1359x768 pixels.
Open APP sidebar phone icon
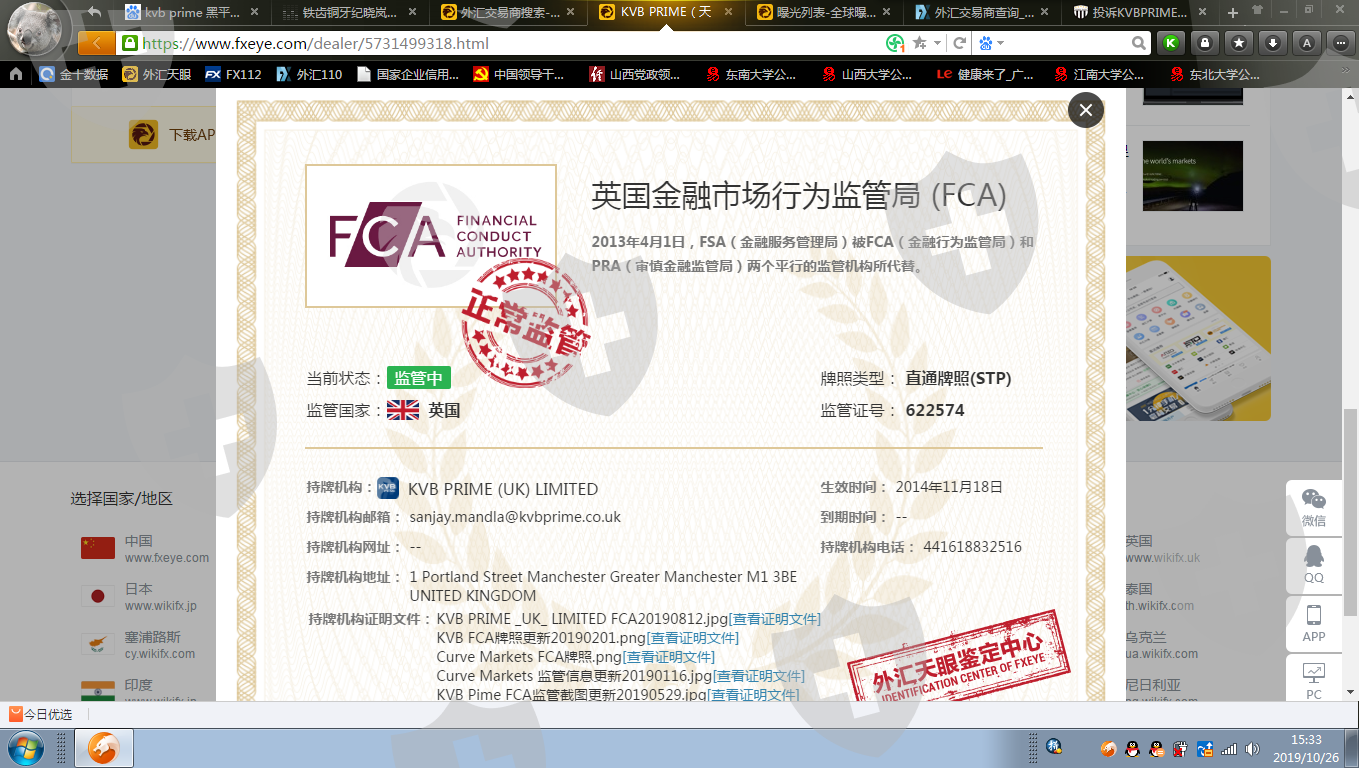coord(1314,623)
